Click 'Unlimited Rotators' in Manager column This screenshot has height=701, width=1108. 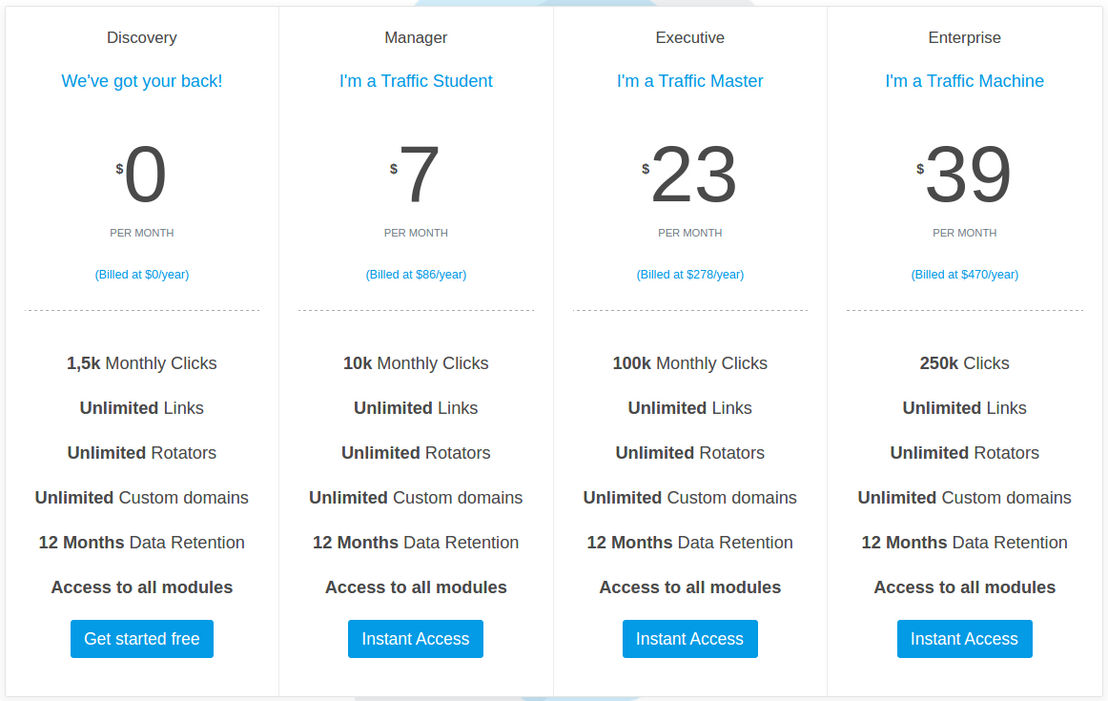[x=416, y=453]
